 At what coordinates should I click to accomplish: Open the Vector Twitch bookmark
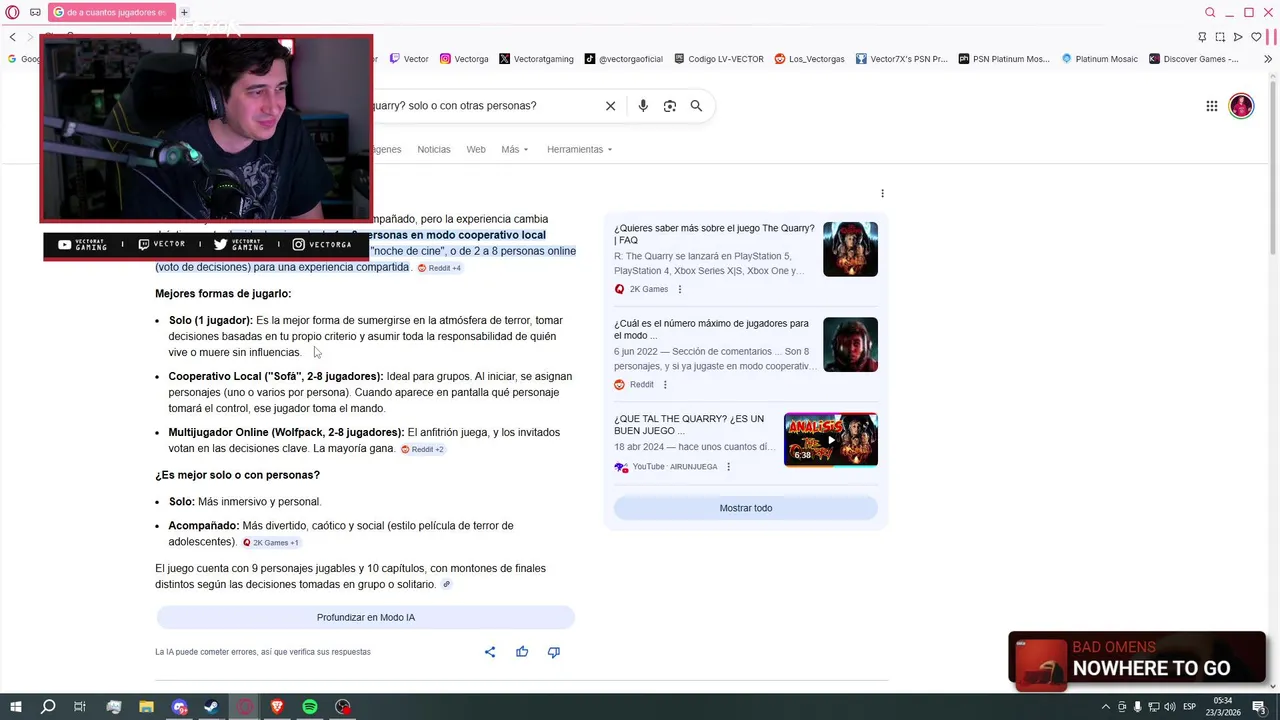409,59
